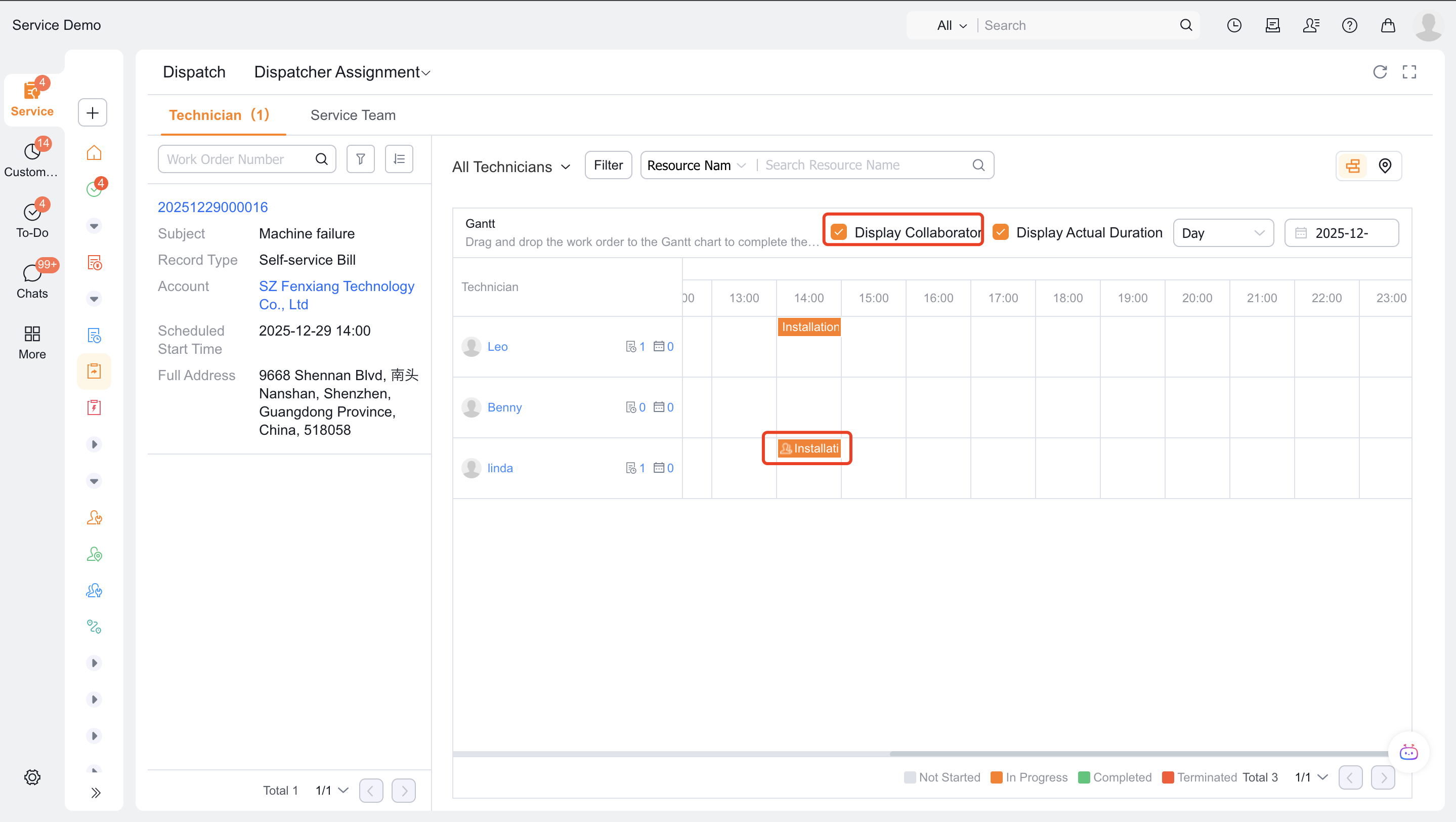Switch to the Service Team tab
The image size is (1456, 822).
pyautogui.click(x=353, y=115)
